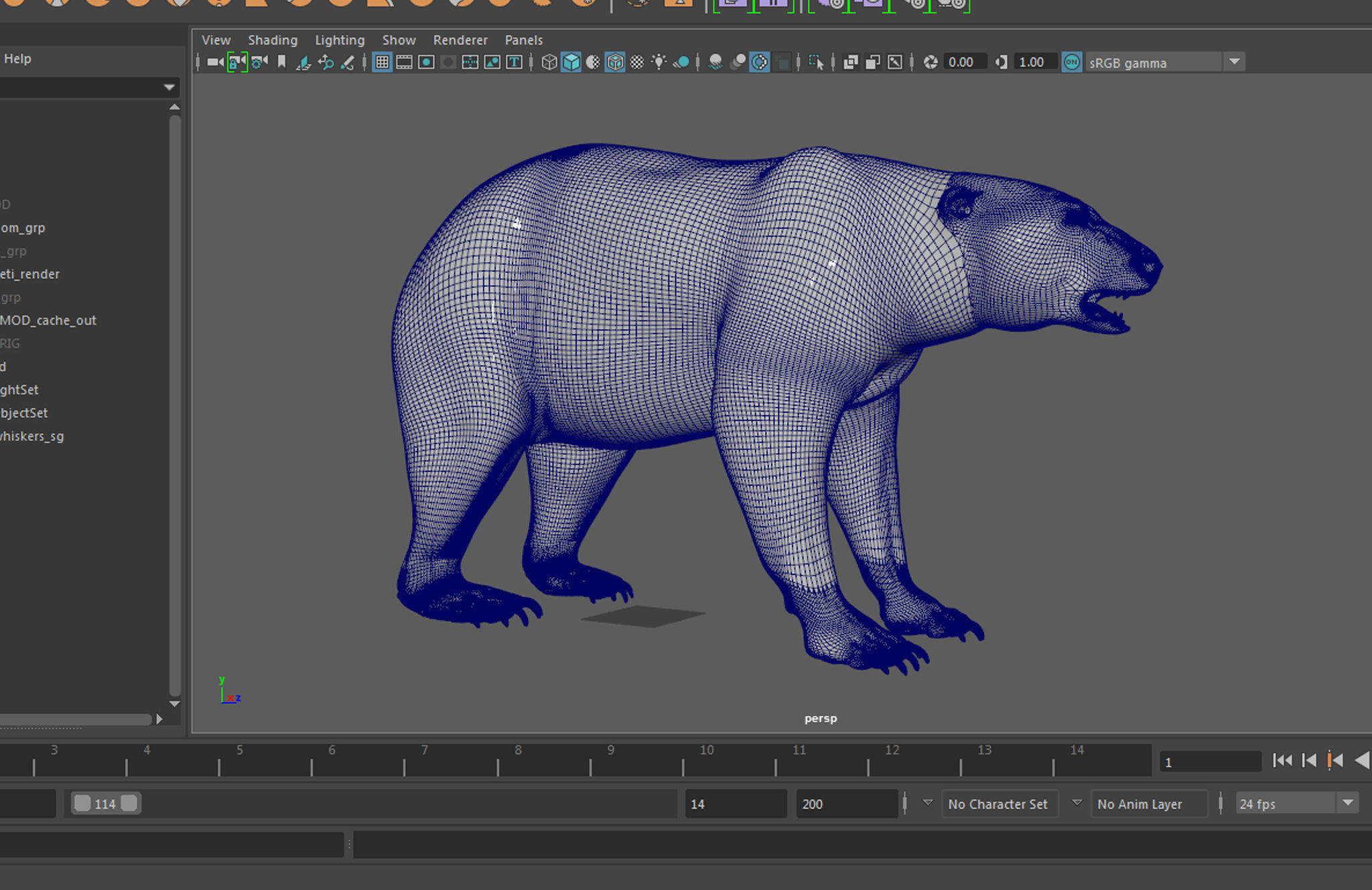Select the hiskers_sg outliner item
The image size is (1372, 890).
(x=32, y=436)
